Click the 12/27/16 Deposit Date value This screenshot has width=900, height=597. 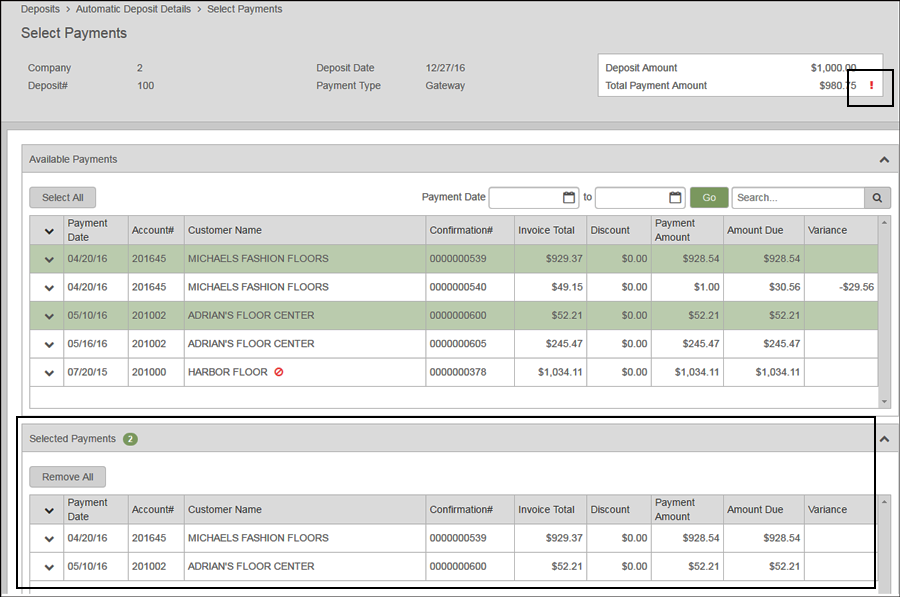pyautogui.click(x=445, y=68)
